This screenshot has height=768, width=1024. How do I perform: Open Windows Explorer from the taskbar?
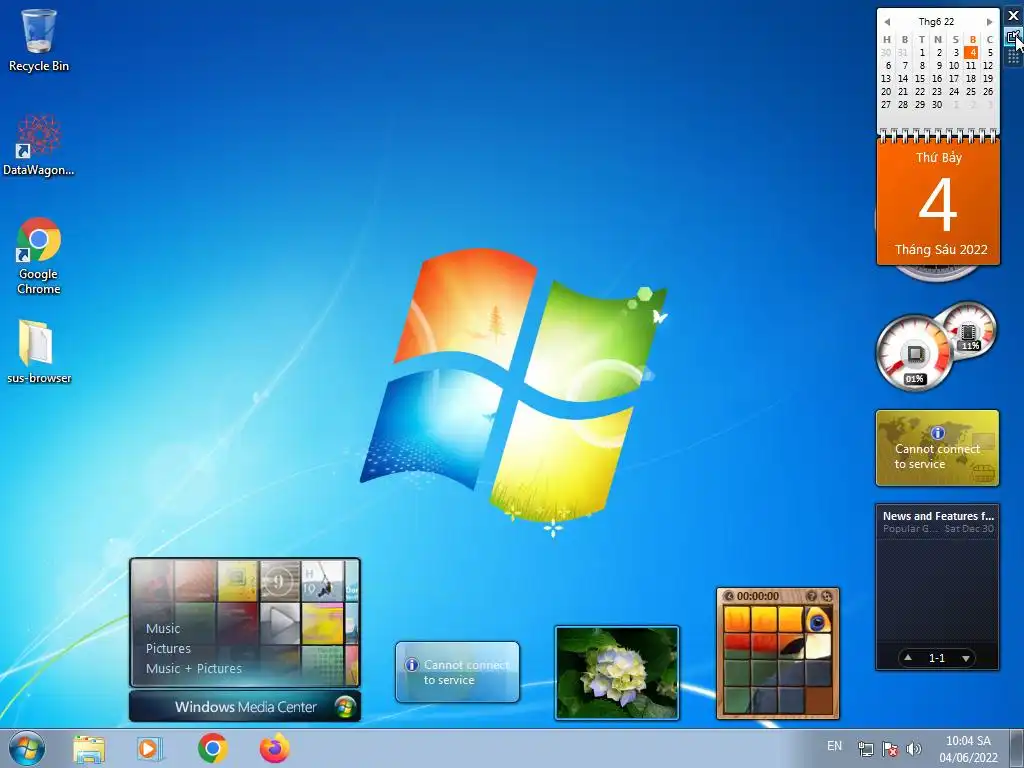89,749
